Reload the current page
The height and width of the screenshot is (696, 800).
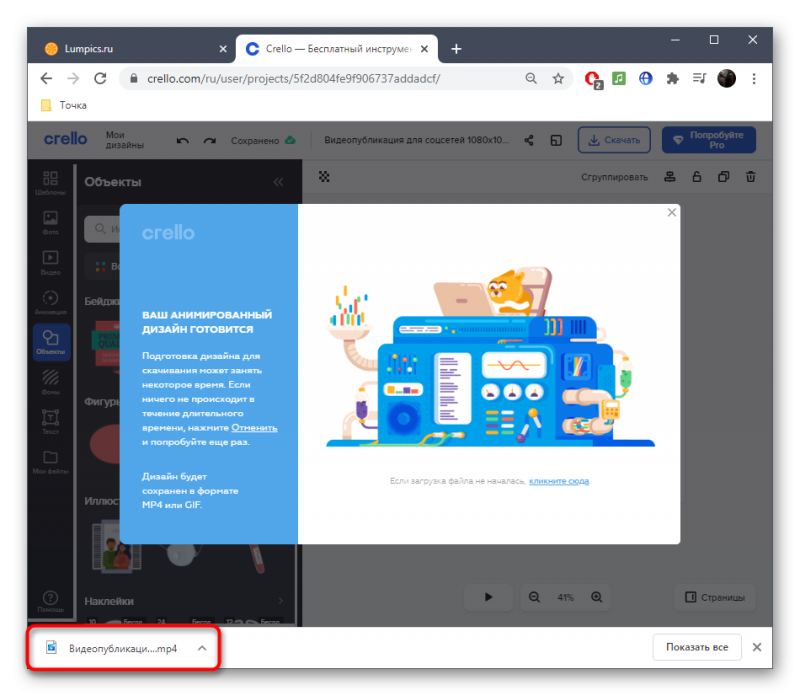tap(101, 79)
